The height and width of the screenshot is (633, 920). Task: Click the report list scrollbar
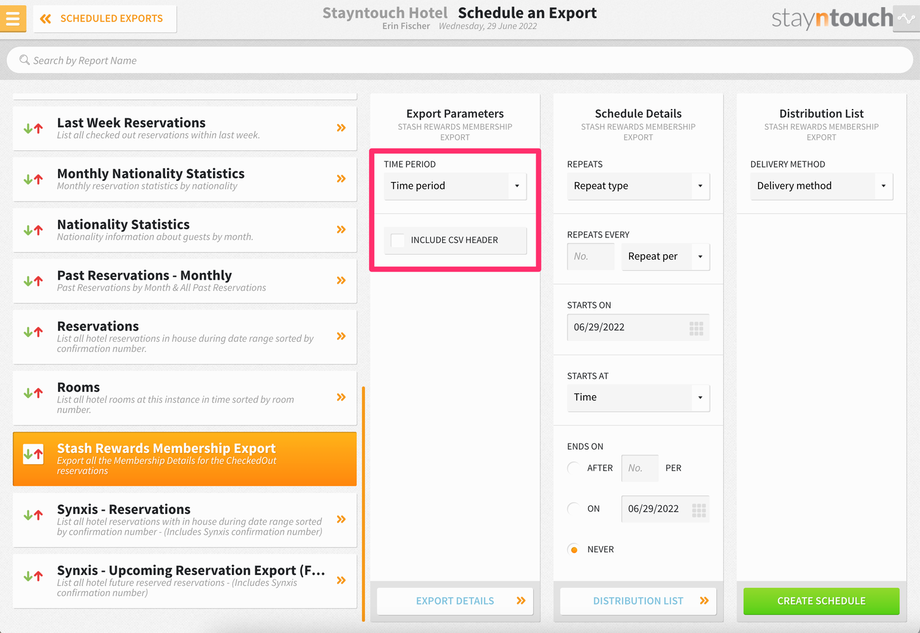tap(364, 503)
